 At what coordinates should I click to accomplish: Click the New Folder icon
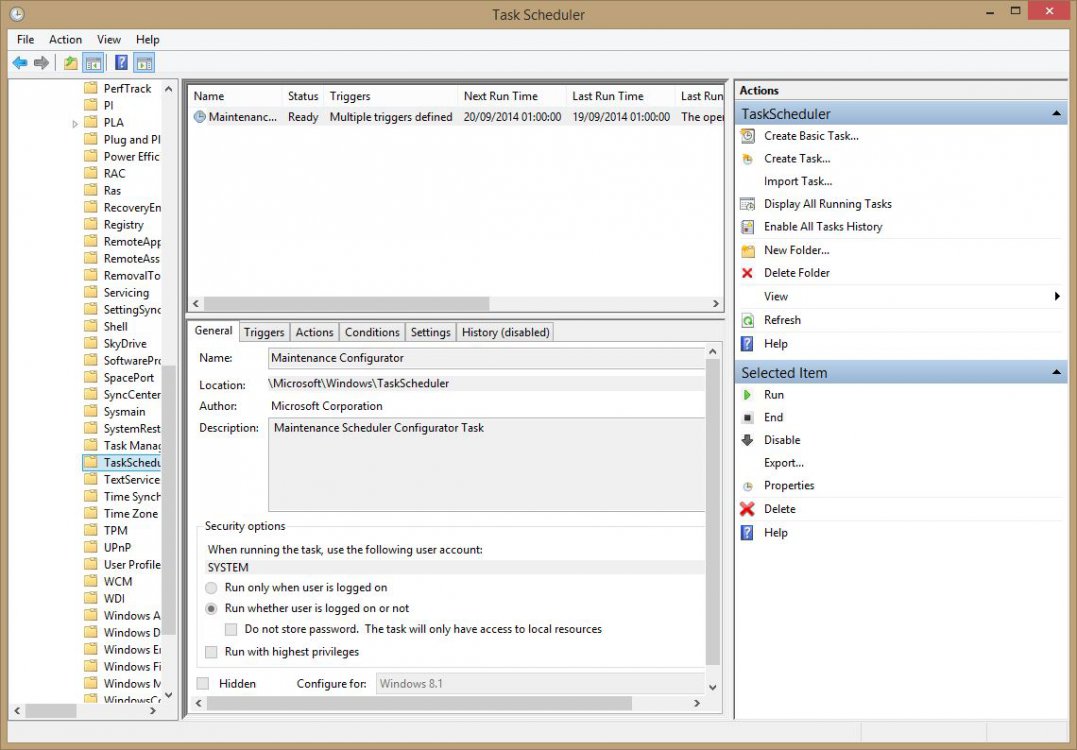[748, 250]
